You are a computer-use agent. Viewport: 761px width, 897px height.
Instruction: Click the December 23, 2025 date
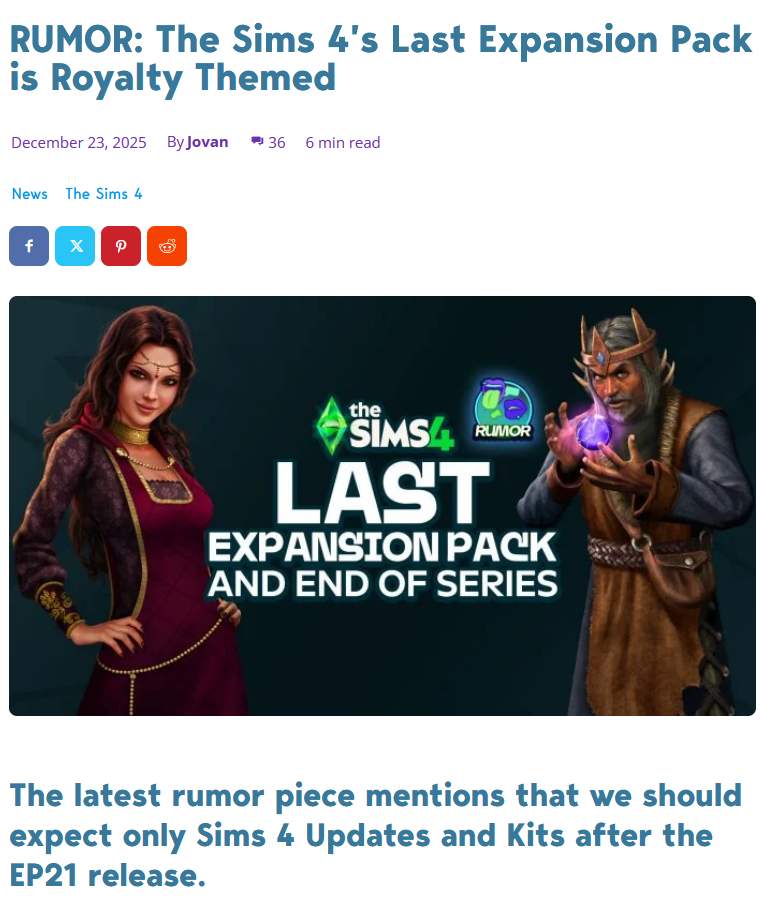[x=79, y=142]
